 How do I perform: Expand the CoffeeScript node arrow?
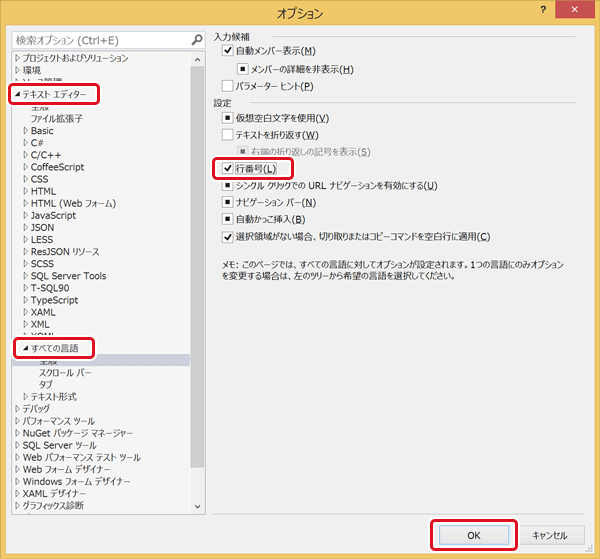(26, 167)
